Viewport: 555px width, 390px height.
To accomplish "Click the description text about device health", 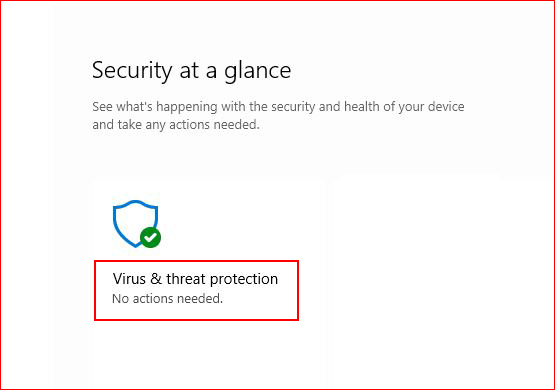I will [278, 115].
